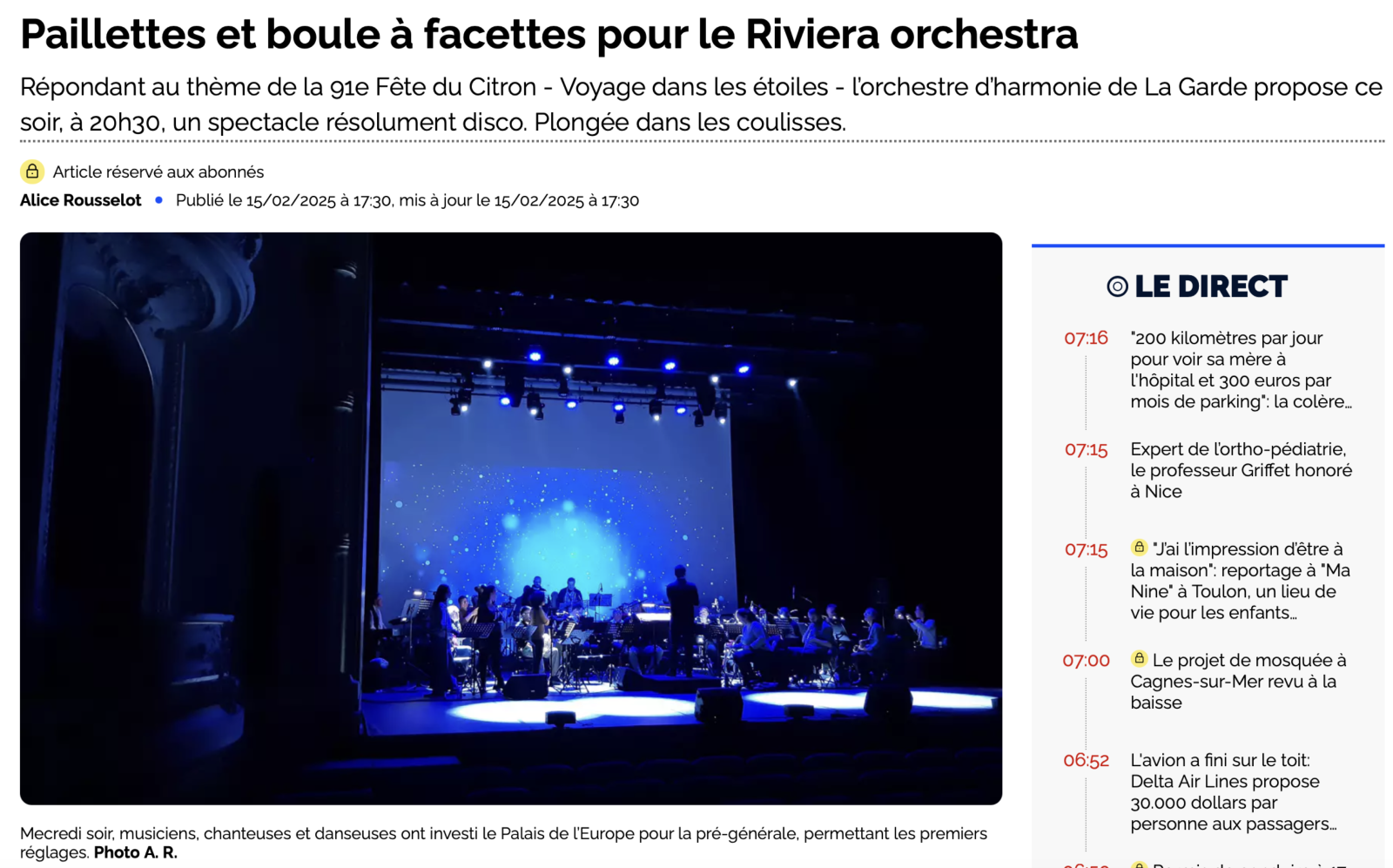The image size is (1393, 868).
Task: Click the 06:52 timestamp in Le Direct
Action: click(1086, 760)
